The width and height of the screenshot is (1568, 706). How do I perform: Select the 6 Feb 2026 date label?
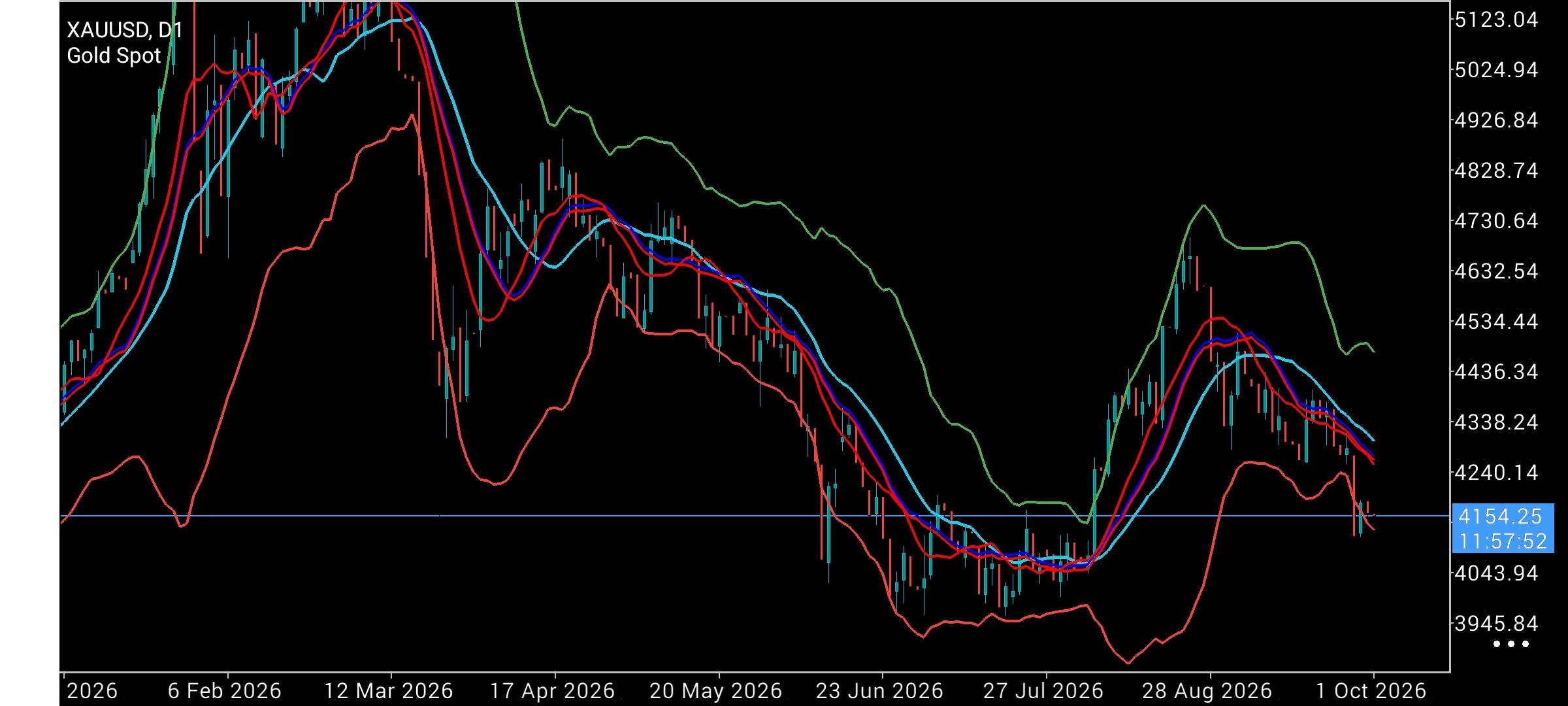(224, 692)
